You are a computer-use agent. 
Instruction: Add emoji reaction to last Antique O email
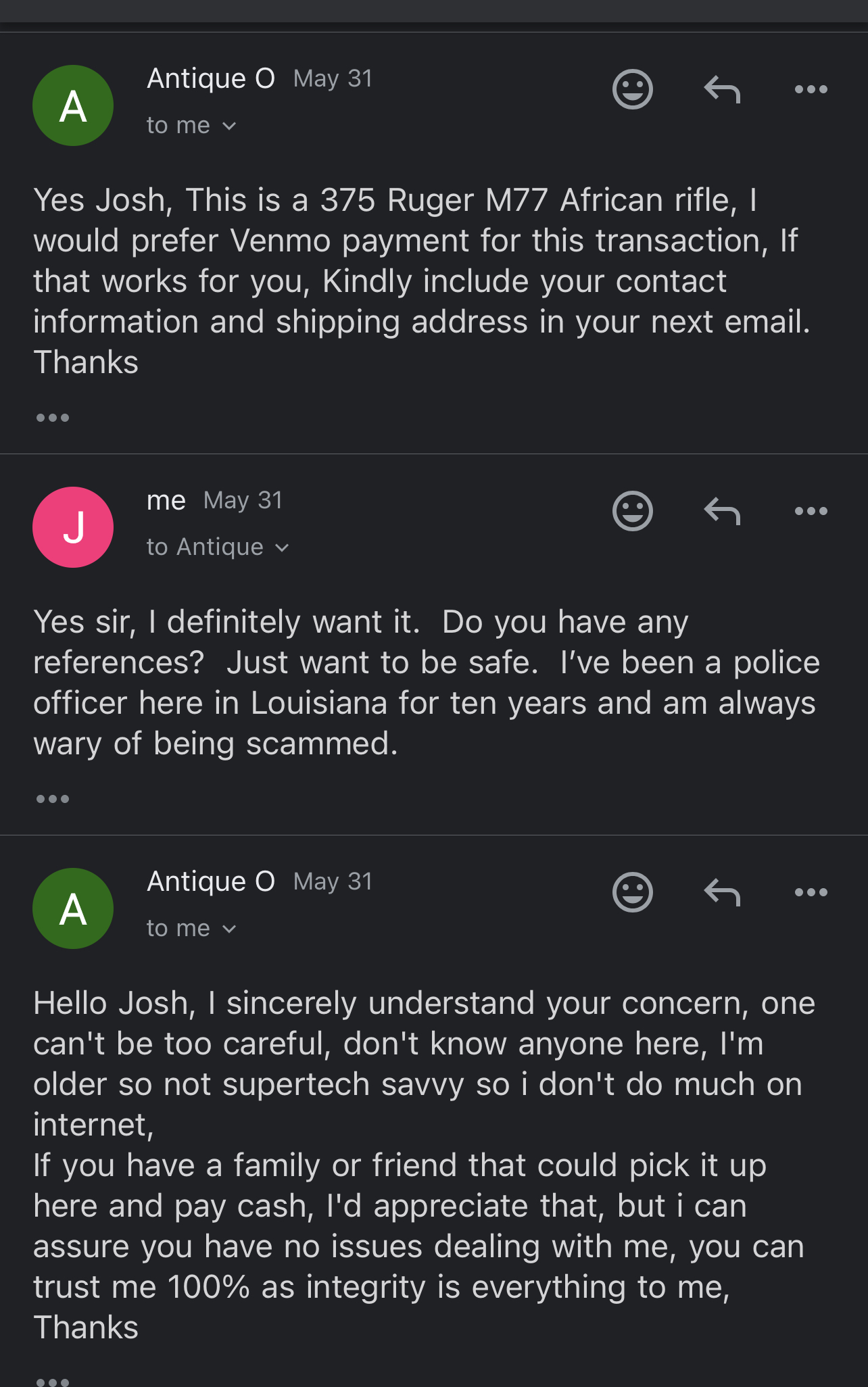coord(632,892)
